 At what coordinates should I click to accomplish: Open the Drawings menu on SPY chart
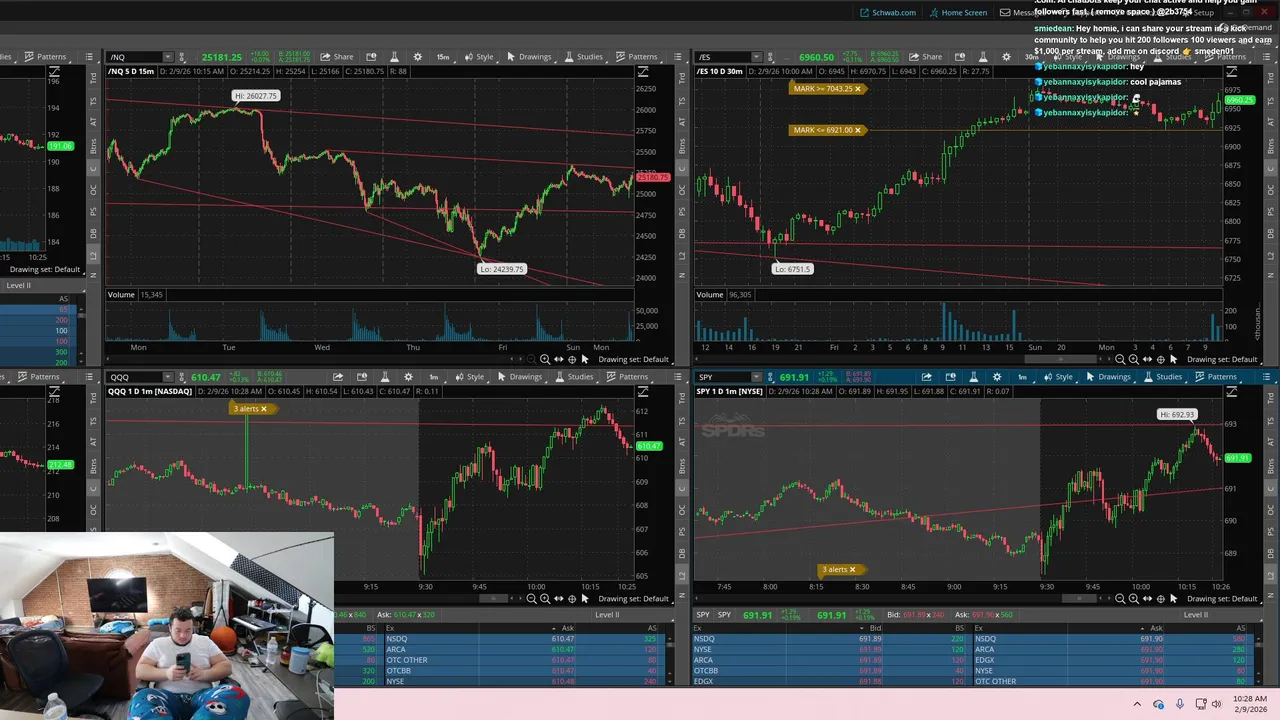1109,377
